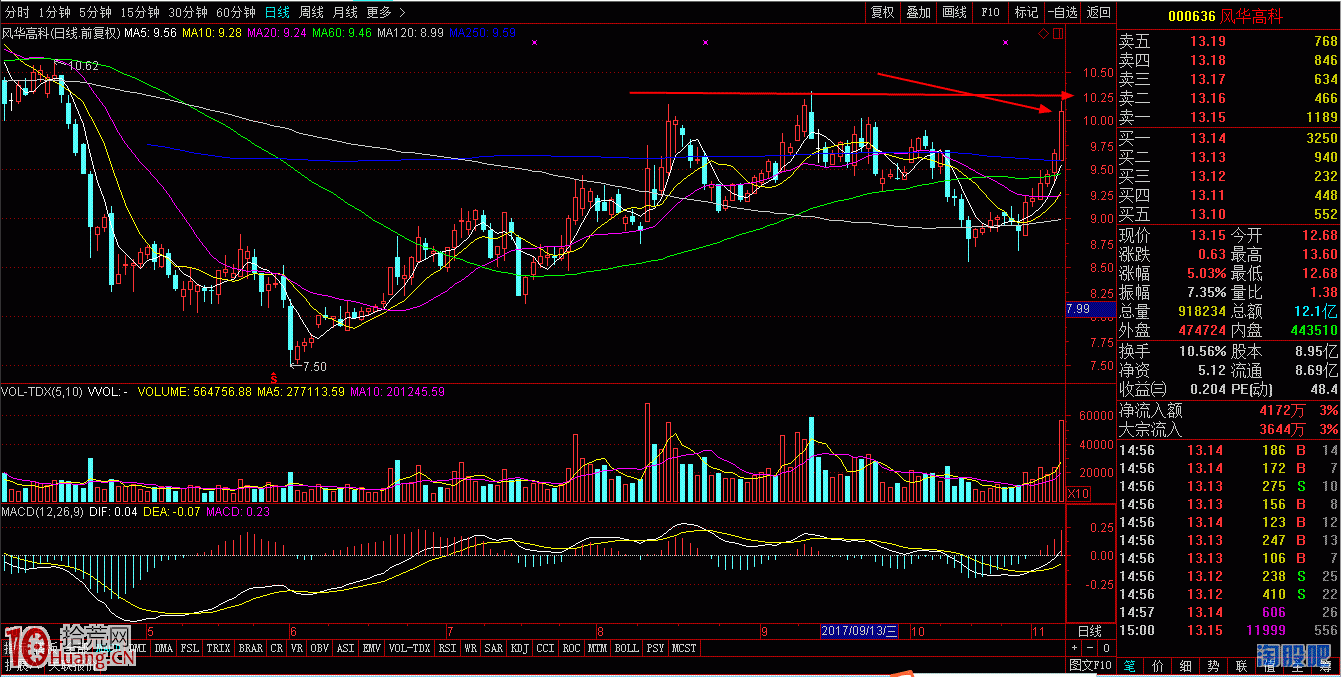Select the 30分钟 period
The width and height of the screenshot is (1342, 677).
[x=188, y=12]
